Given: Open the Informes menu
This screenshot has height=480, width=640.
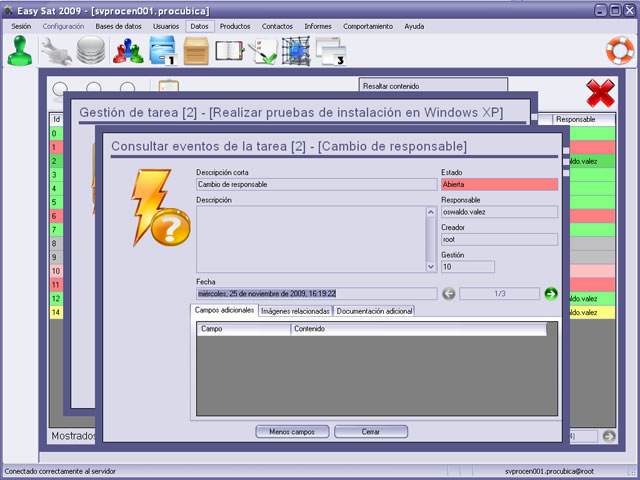Looking at the screenshot, I should (x=318, y=26).
